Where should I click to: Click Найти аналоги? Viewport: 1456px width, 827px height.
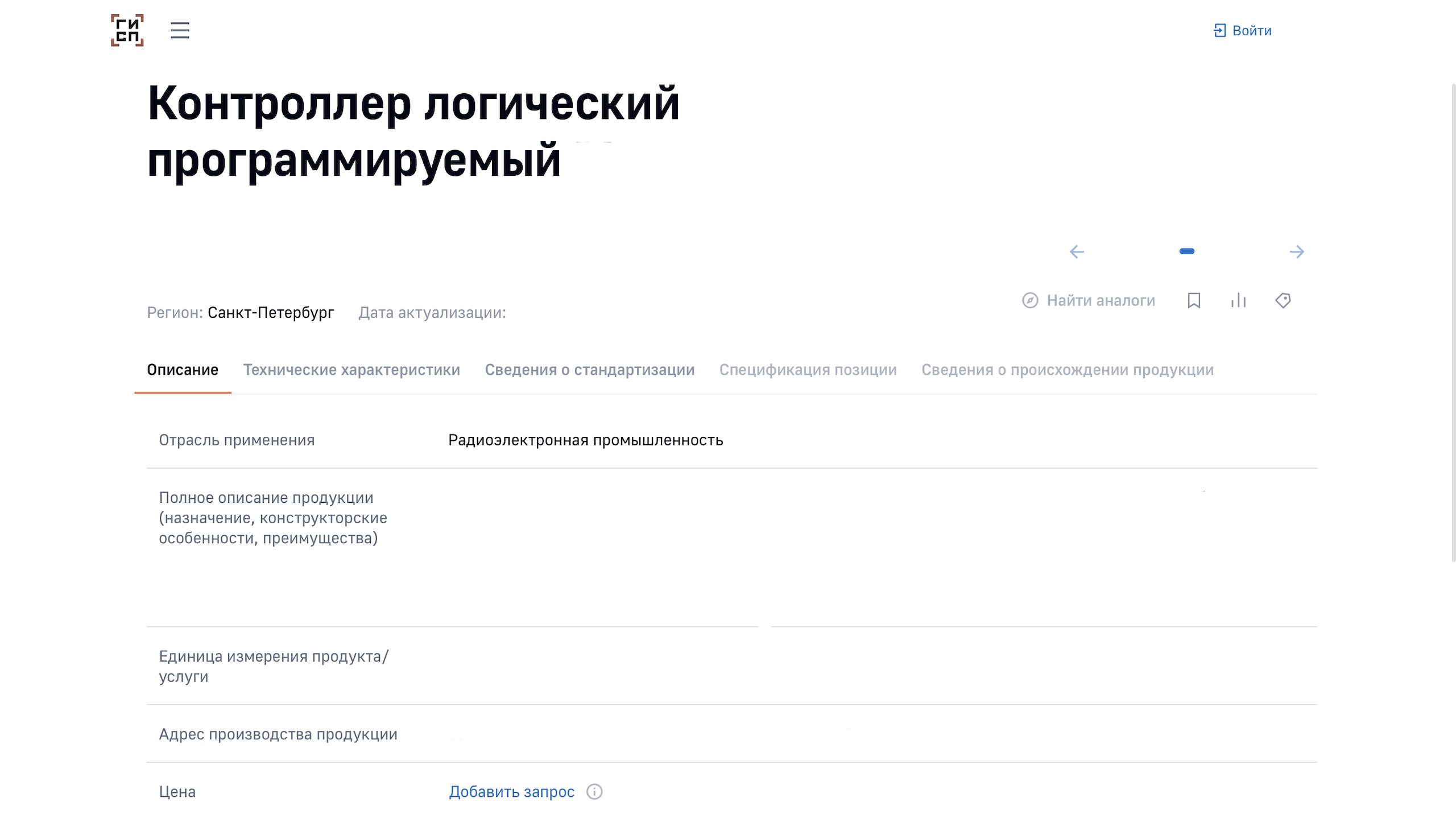coord(1100,300)
